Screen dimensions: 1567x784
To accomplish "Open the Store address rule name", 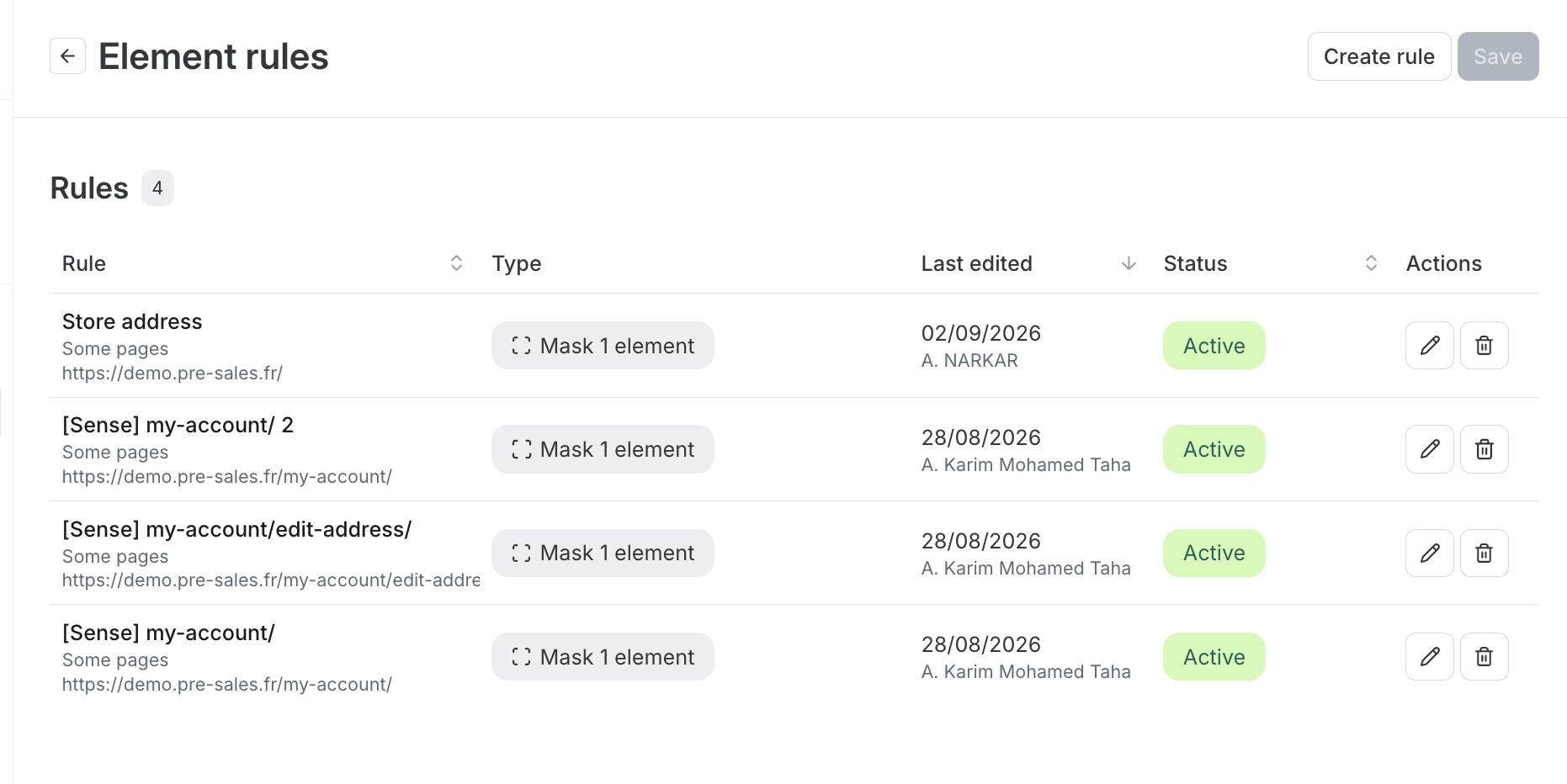I will [x=132, y=321].
